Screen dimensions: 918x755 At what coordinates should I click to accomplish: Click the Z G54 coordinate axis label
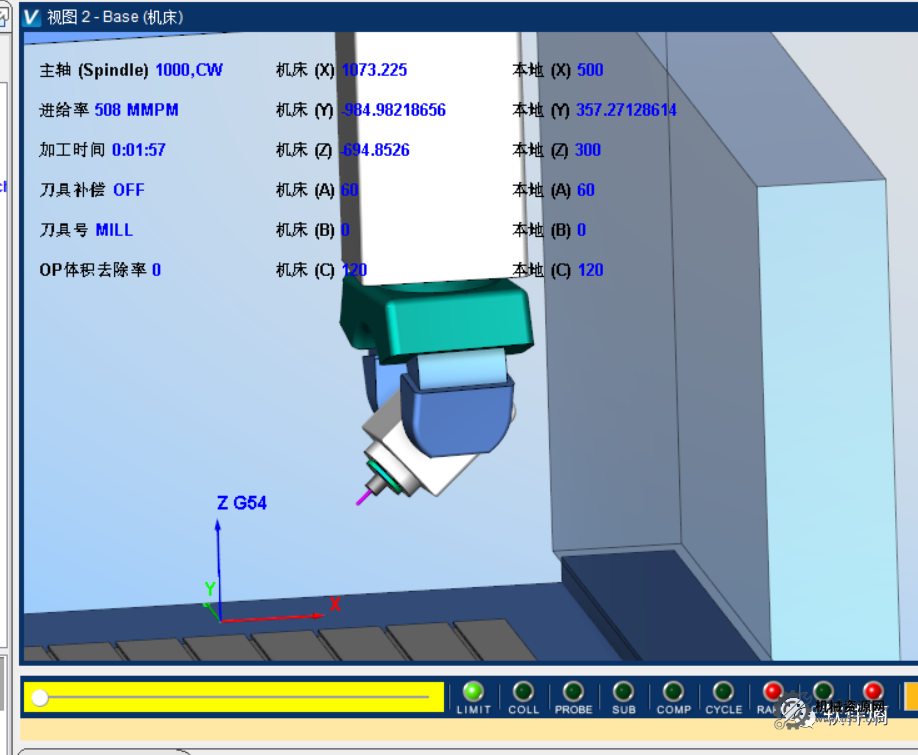(x=242, y=503)
